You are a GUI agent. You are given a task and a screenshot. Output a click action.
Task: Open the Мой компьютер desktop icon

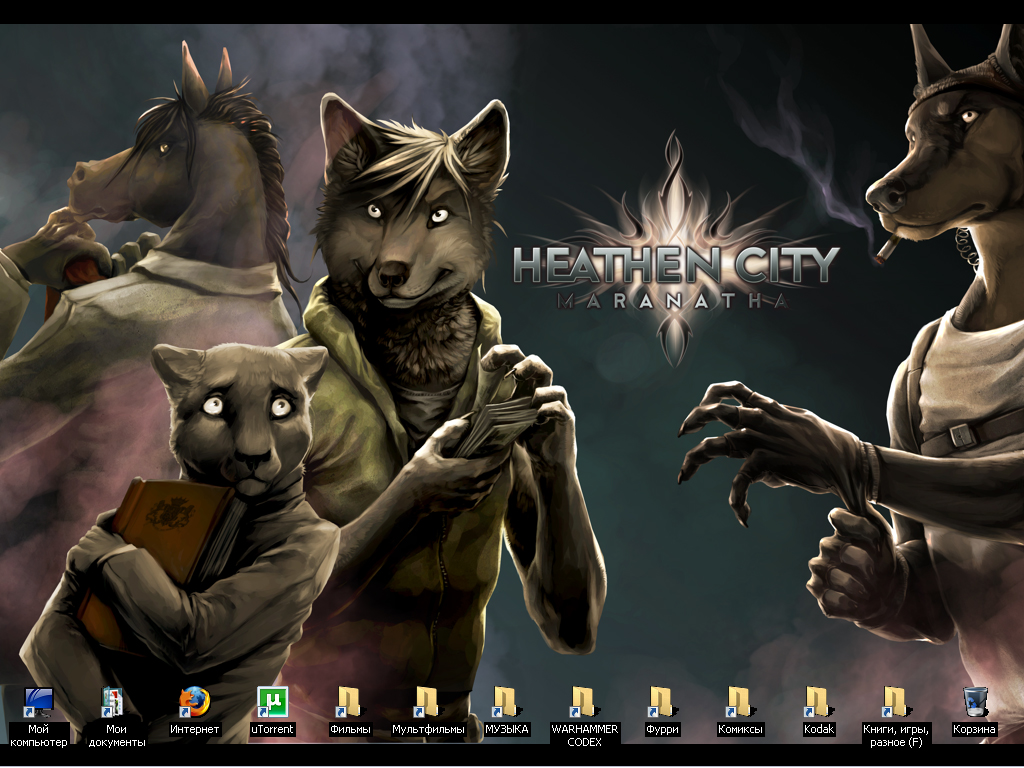point(38,703)
